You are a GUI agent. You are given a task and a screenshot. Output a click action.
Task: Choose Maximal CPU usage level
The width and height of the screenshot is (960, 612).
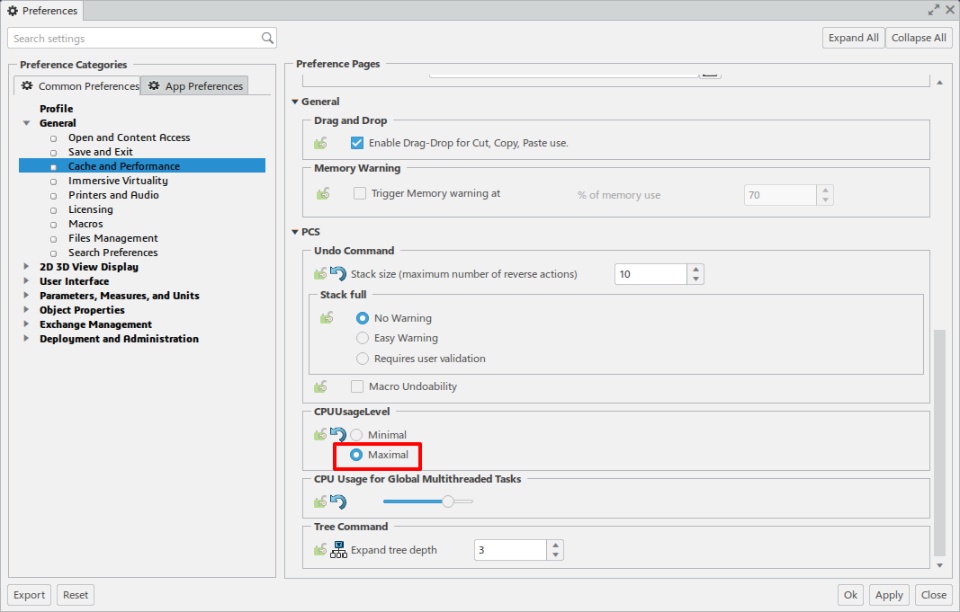[x=356, y=455]
